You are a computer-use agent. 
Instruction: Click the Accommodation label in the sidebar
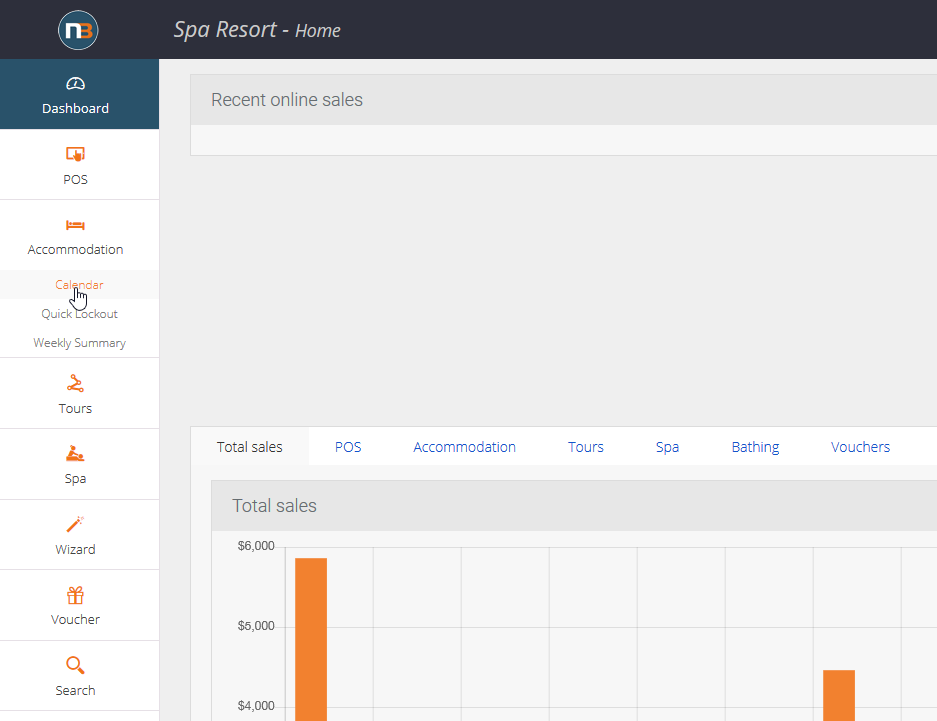(x=75, y=249)
